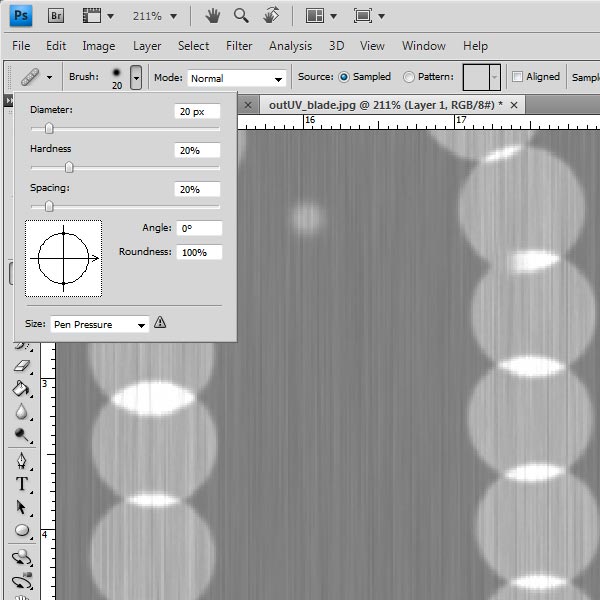Select the Dodge tool
This screenshot has width=600, height=600.
point(21,435)
